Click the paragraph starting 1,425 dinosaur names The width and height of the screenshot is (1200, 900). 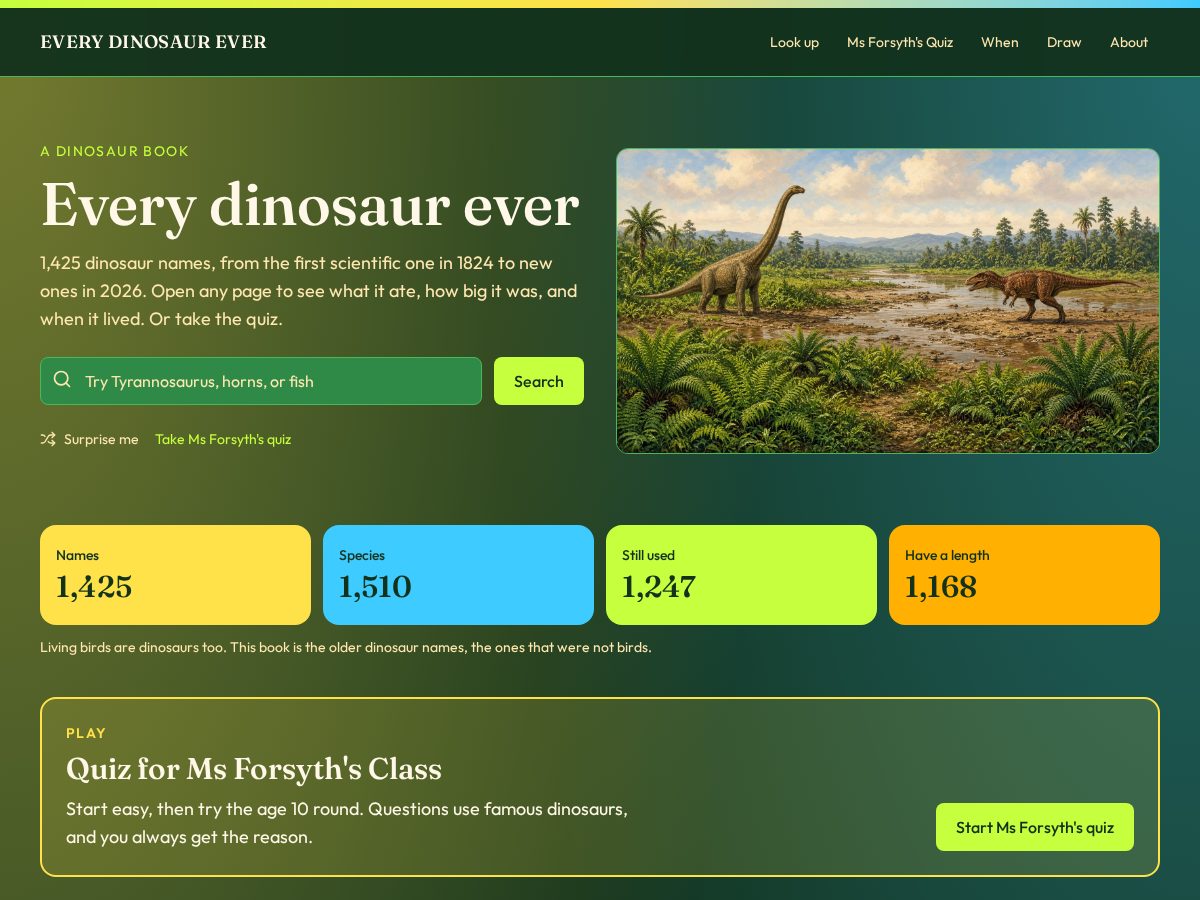pyautogui.click(x=309, y=291)
